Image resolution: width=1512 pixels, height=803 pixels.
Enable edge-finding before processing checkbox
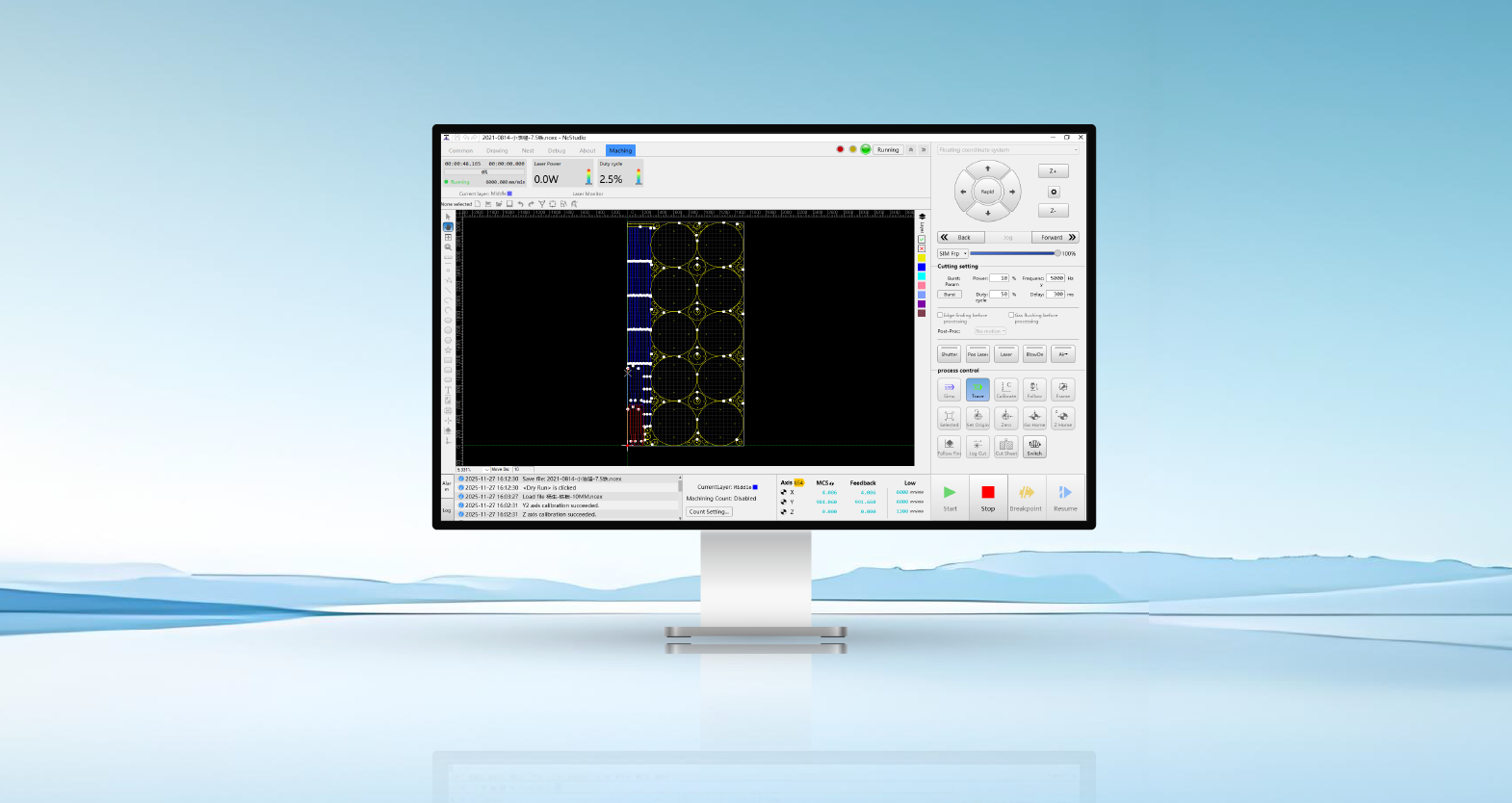pyautogui.click(x=941, y=315)
